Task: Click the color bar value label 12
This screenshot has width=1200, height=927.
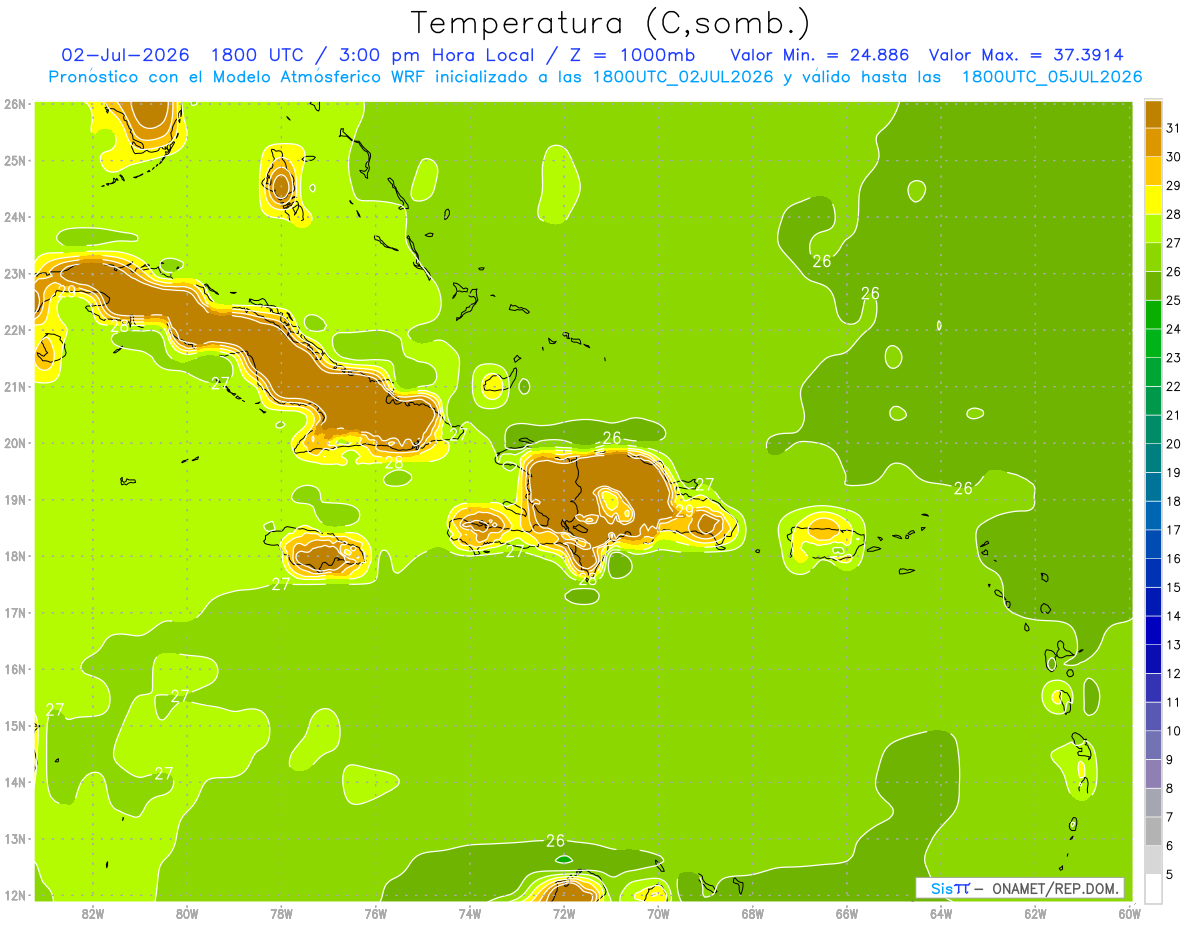Action: (x=1173, y=672)
